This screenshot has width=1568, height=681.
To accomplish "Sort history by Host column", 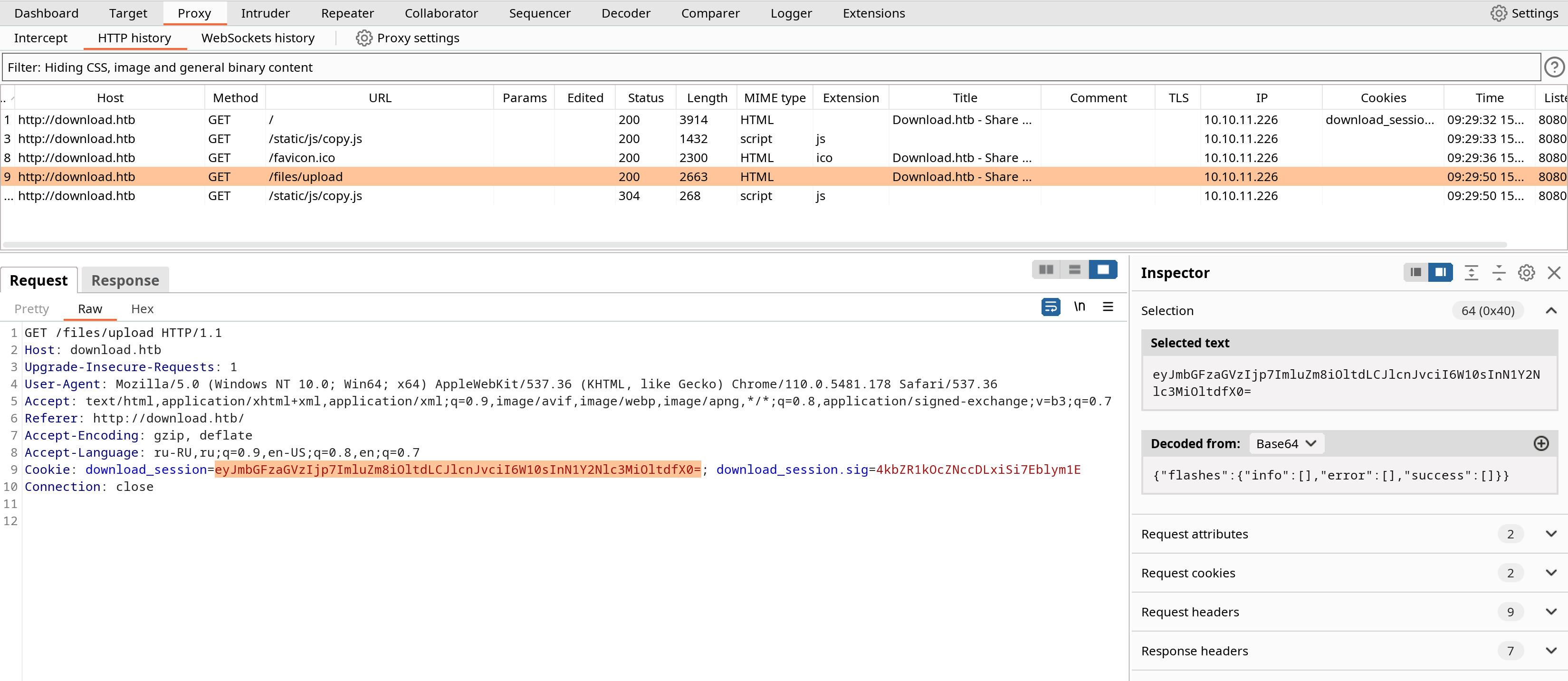I will click(x=110, y=98).
